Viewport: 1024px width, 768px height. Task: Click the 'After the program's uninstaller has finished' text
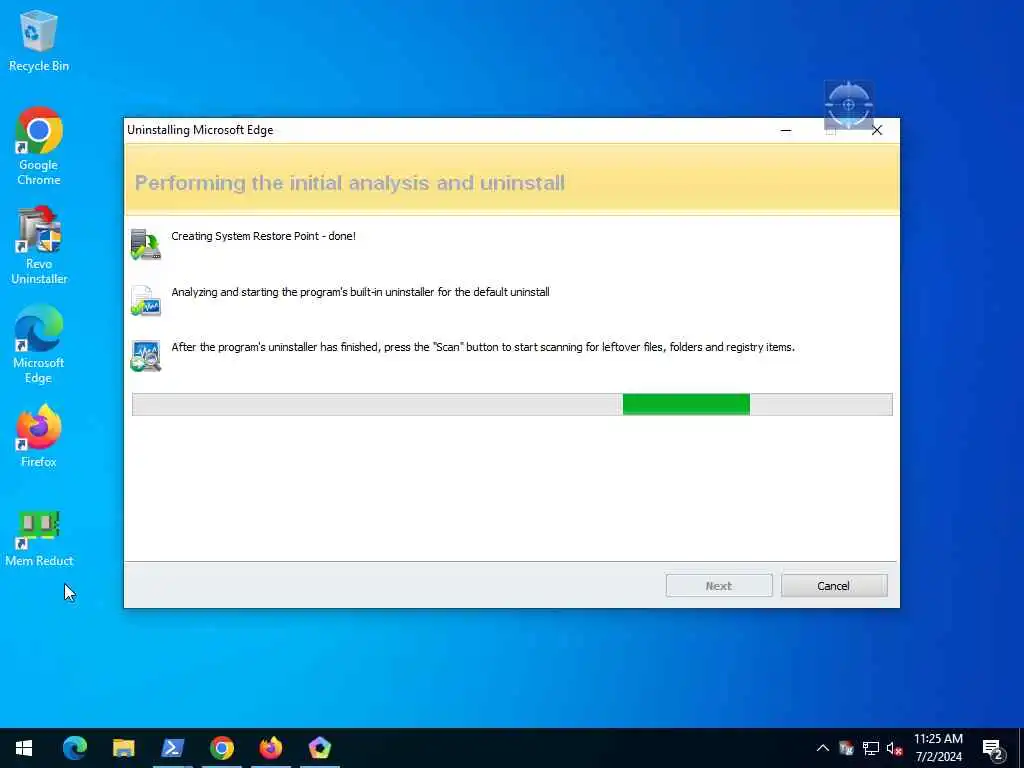coord(483,347)
